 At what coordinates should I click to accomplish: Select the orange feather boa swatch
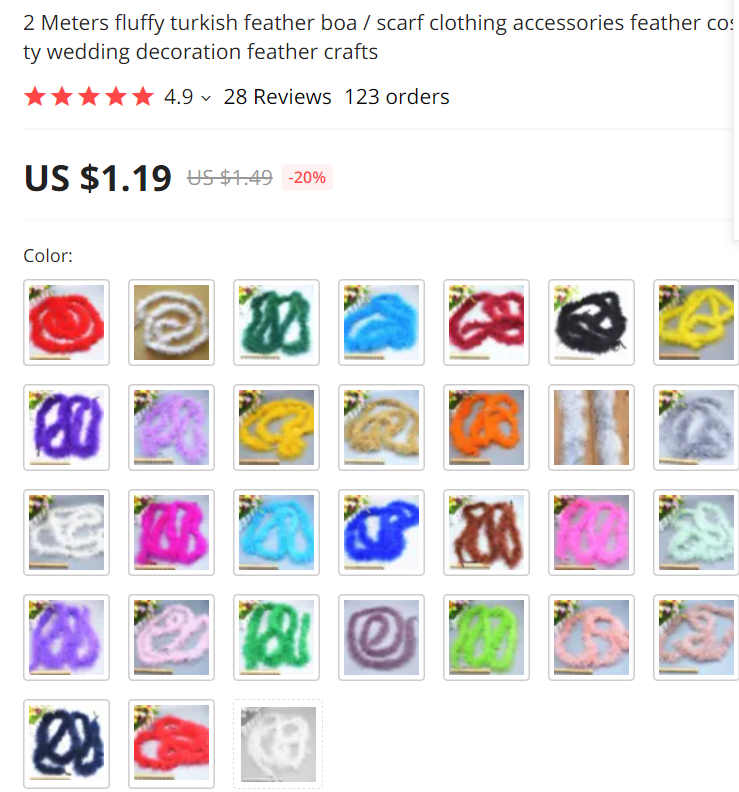[486, 427]
